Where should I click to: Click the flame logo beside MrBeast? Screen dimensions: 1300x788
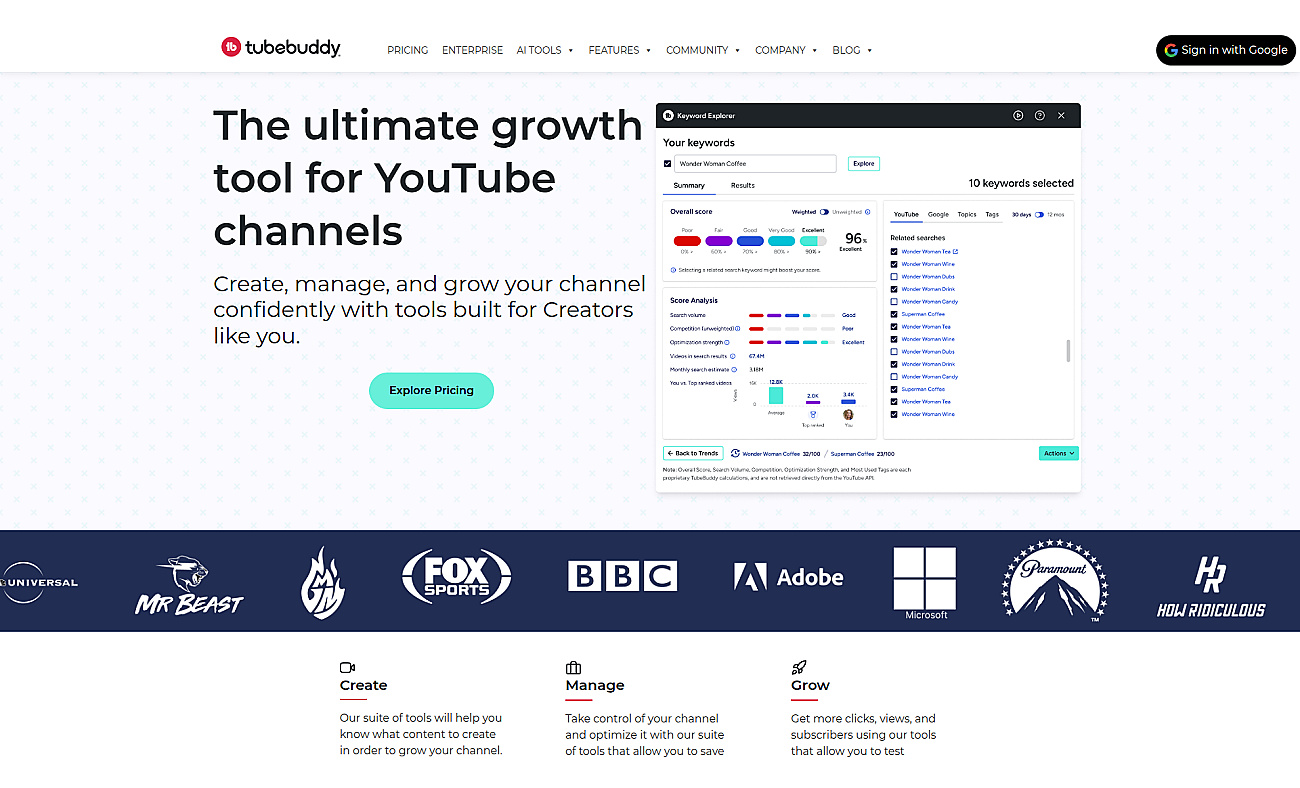(323, 582)
